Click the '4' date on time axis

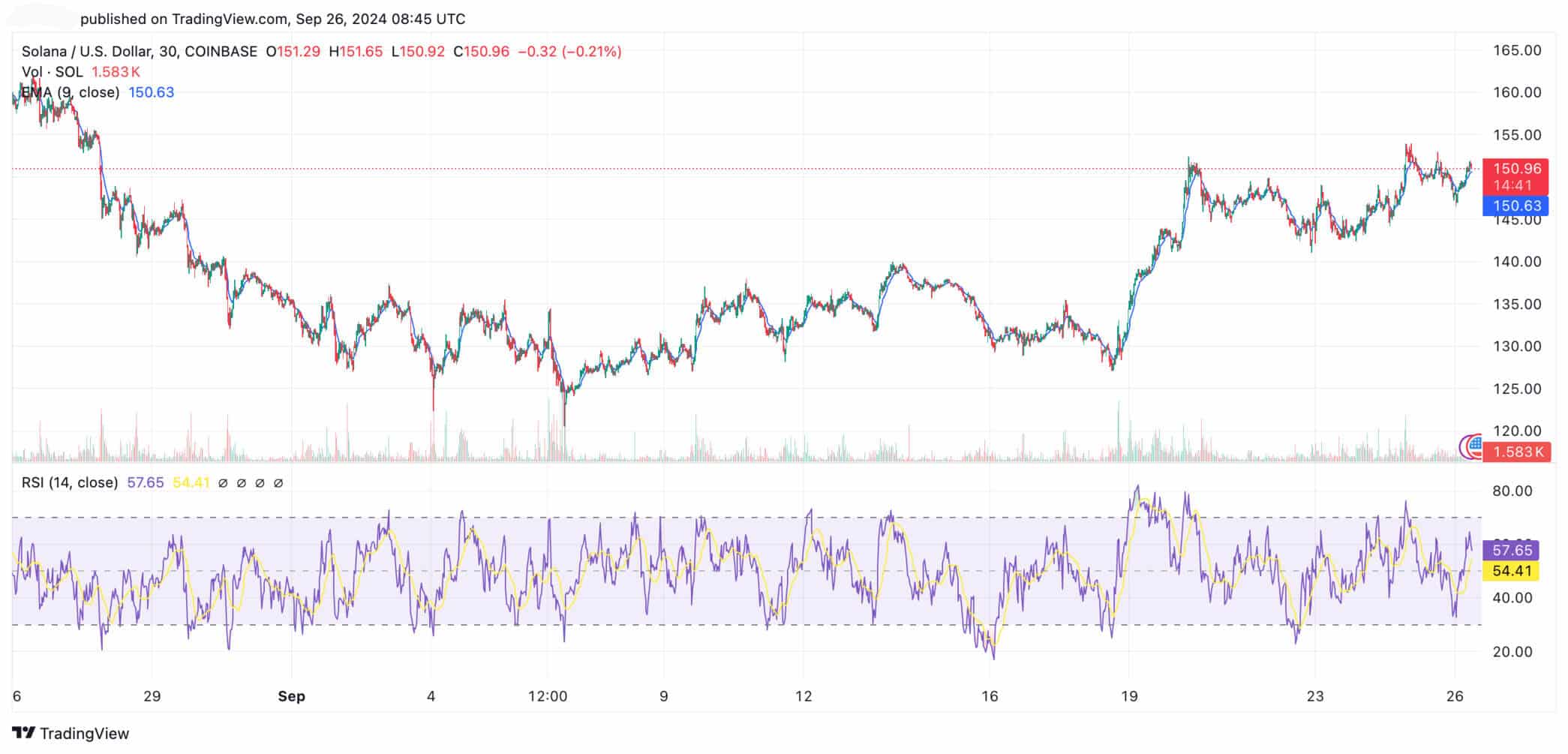(x=431, y=696)
